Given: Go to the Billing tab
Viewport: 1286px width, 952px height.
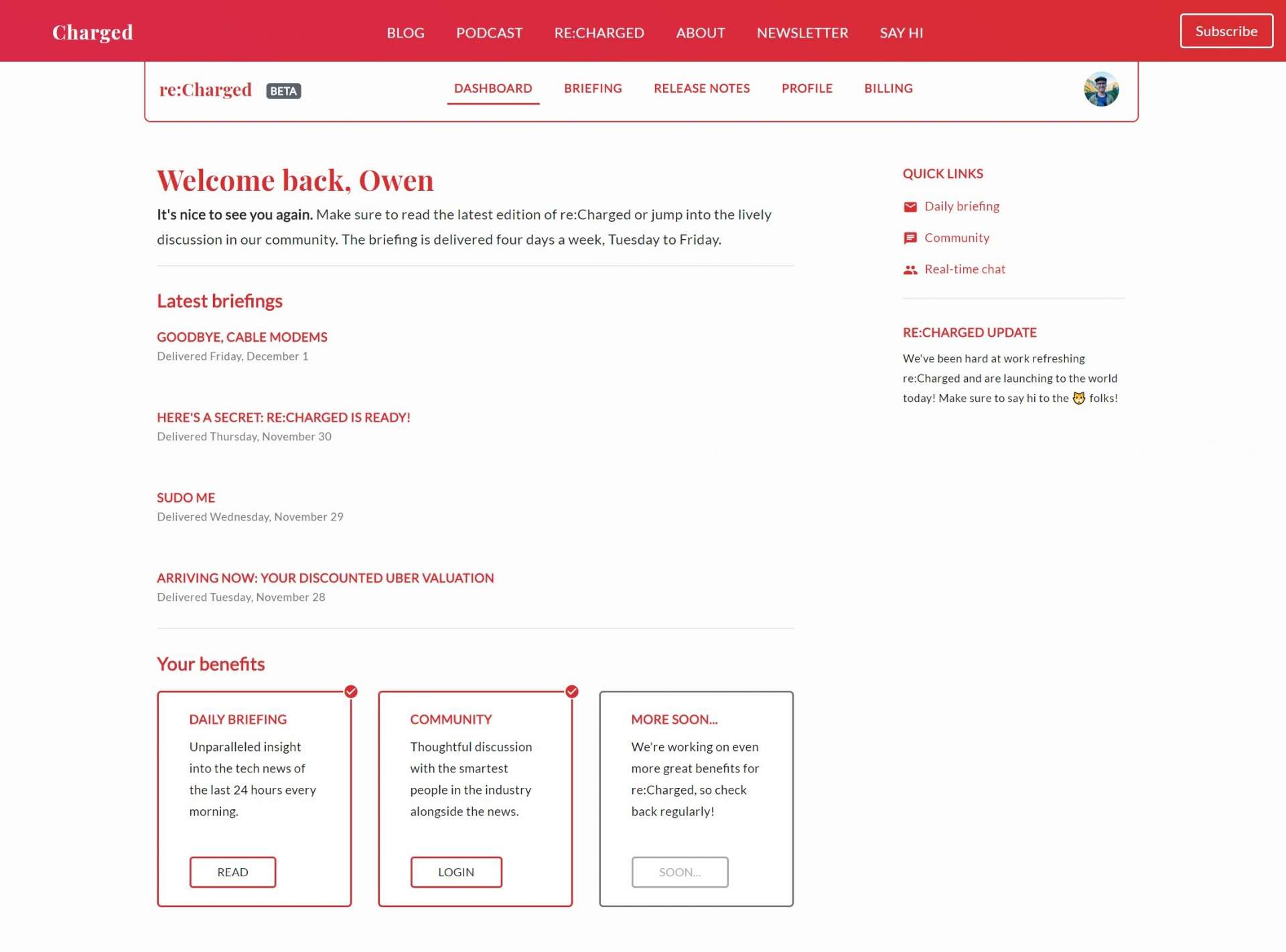Looking at the screenshot, I should pyautogui.click(x=888, y=88).
